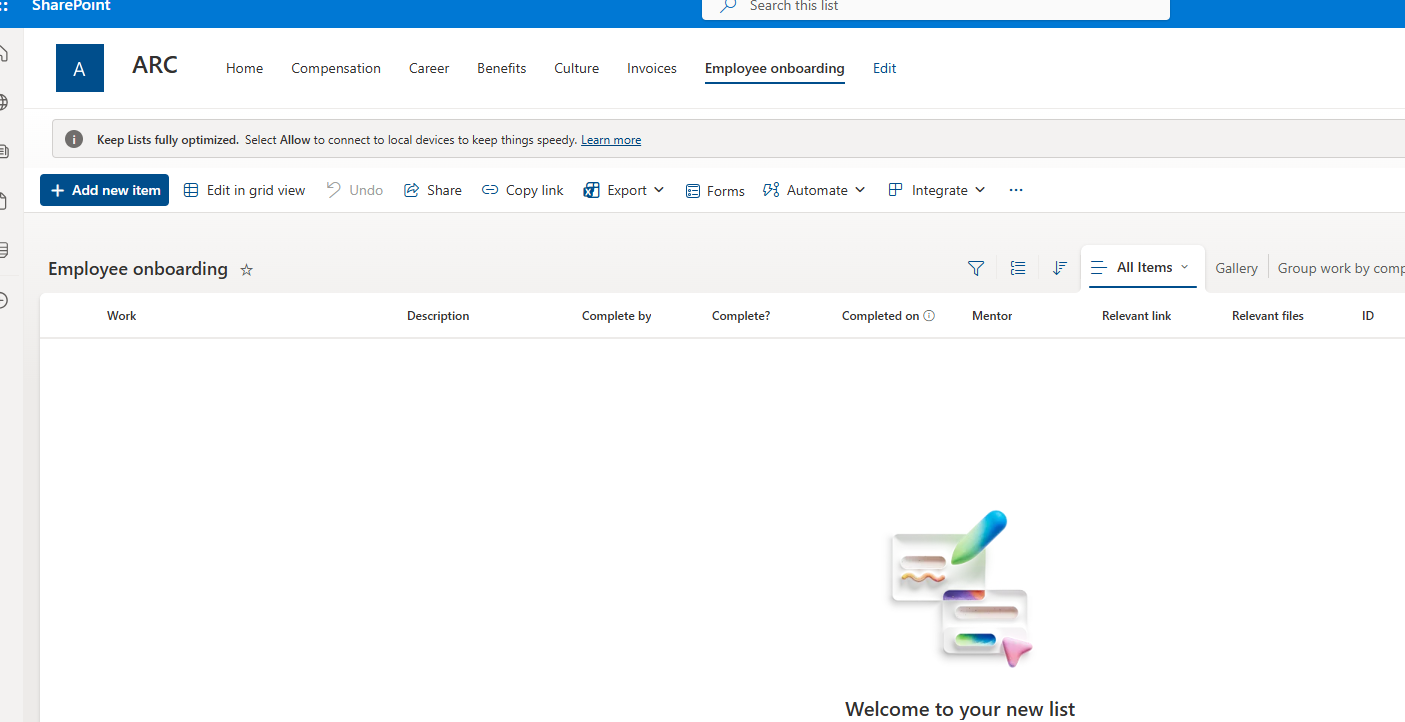This screenshot has height=722, width=1405.
Task: Click the Share toolbar button
Action: tap(433, 190)
